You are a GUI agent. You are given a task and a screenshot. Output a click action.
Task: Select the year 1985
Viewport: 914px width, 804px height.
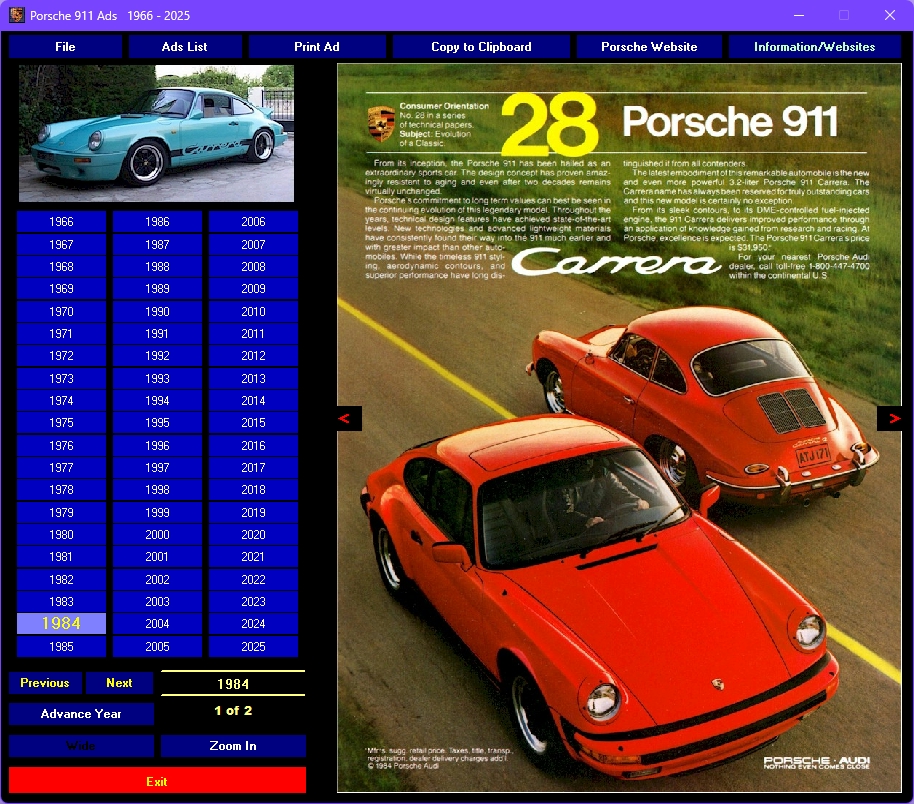[x=61, y=647]
